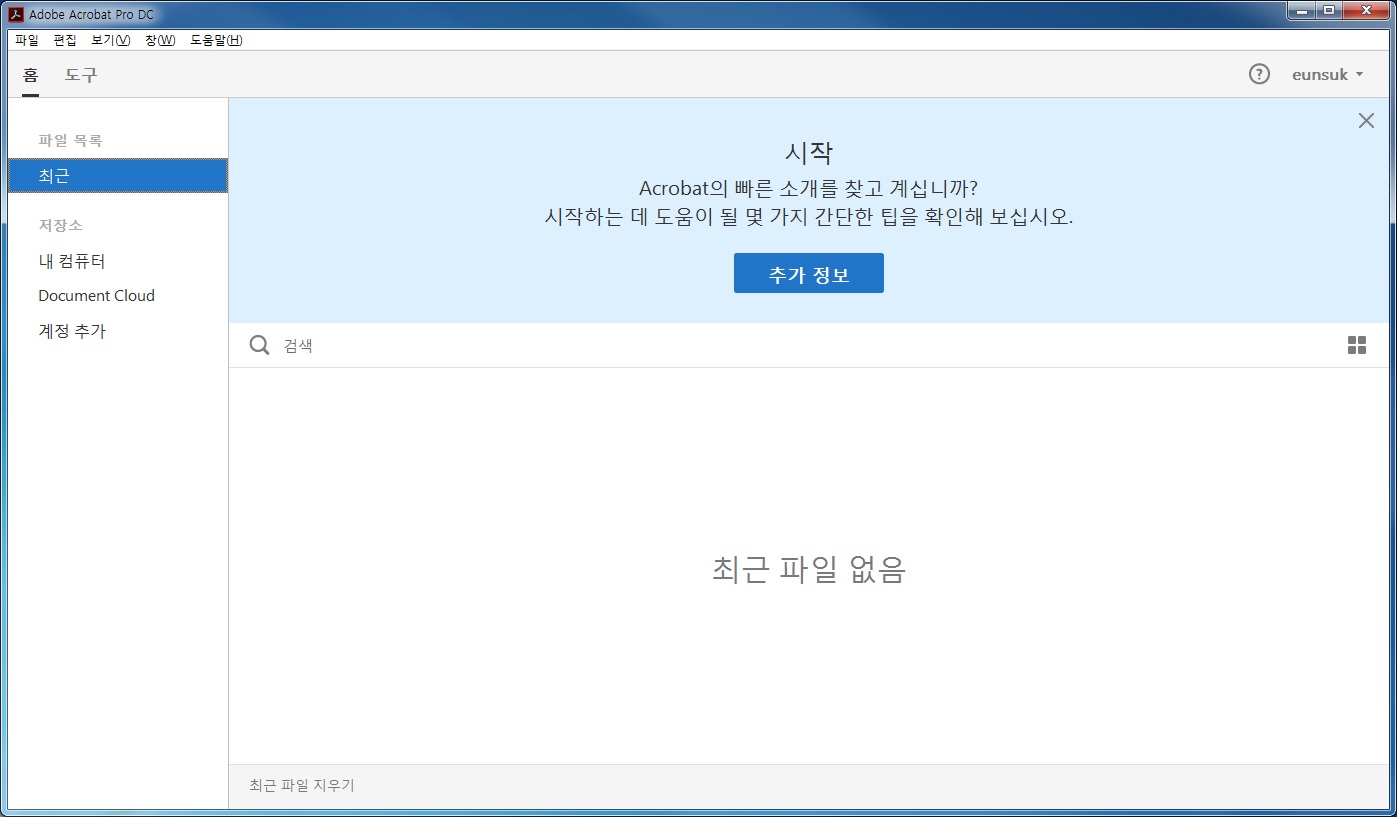Minimize the Acrobat window
Viewport: 1397px width, 817px height.
[x=1300, y=10]
